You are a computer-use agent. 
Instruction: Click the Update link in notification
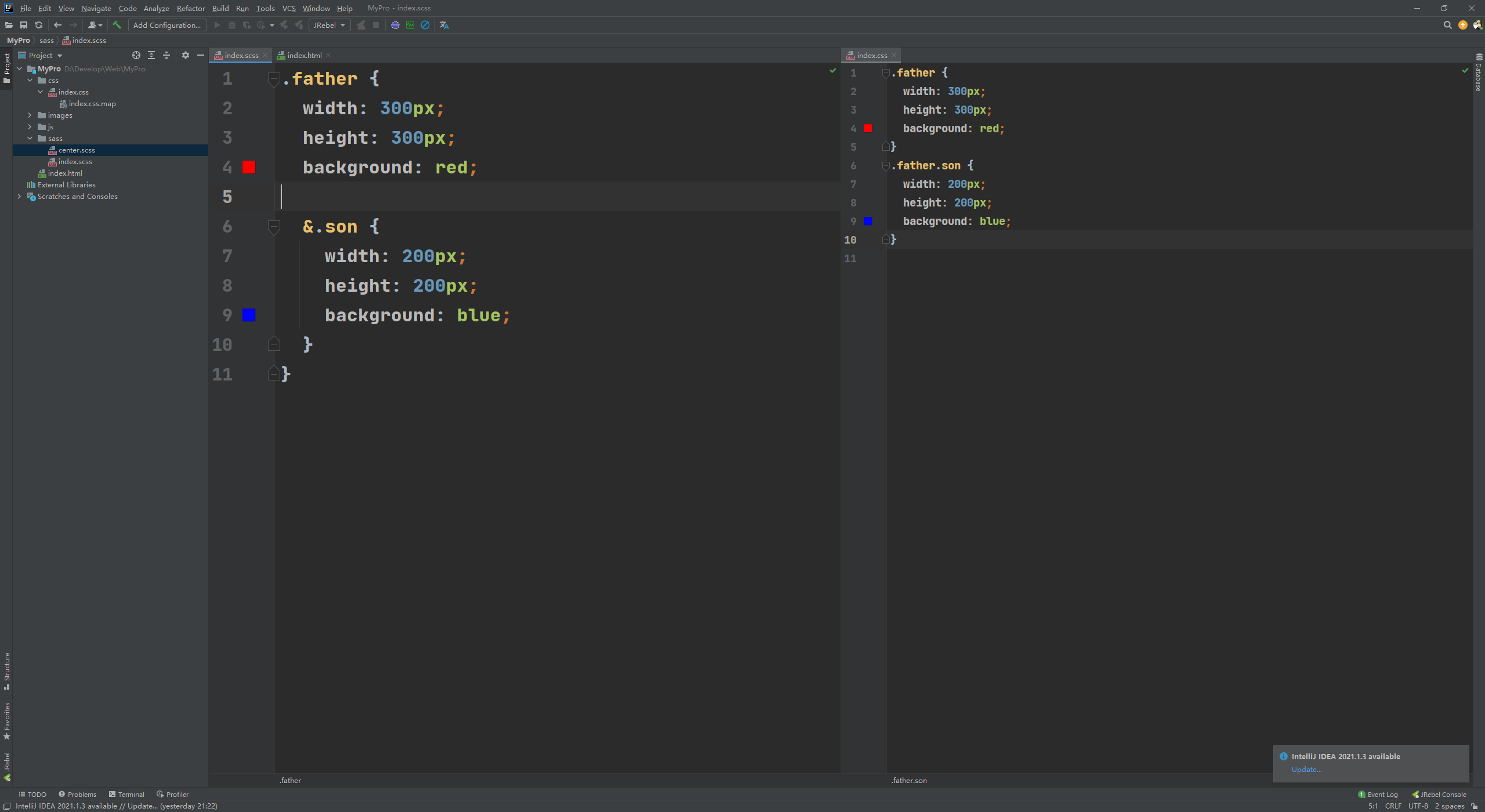point(1306,770)
